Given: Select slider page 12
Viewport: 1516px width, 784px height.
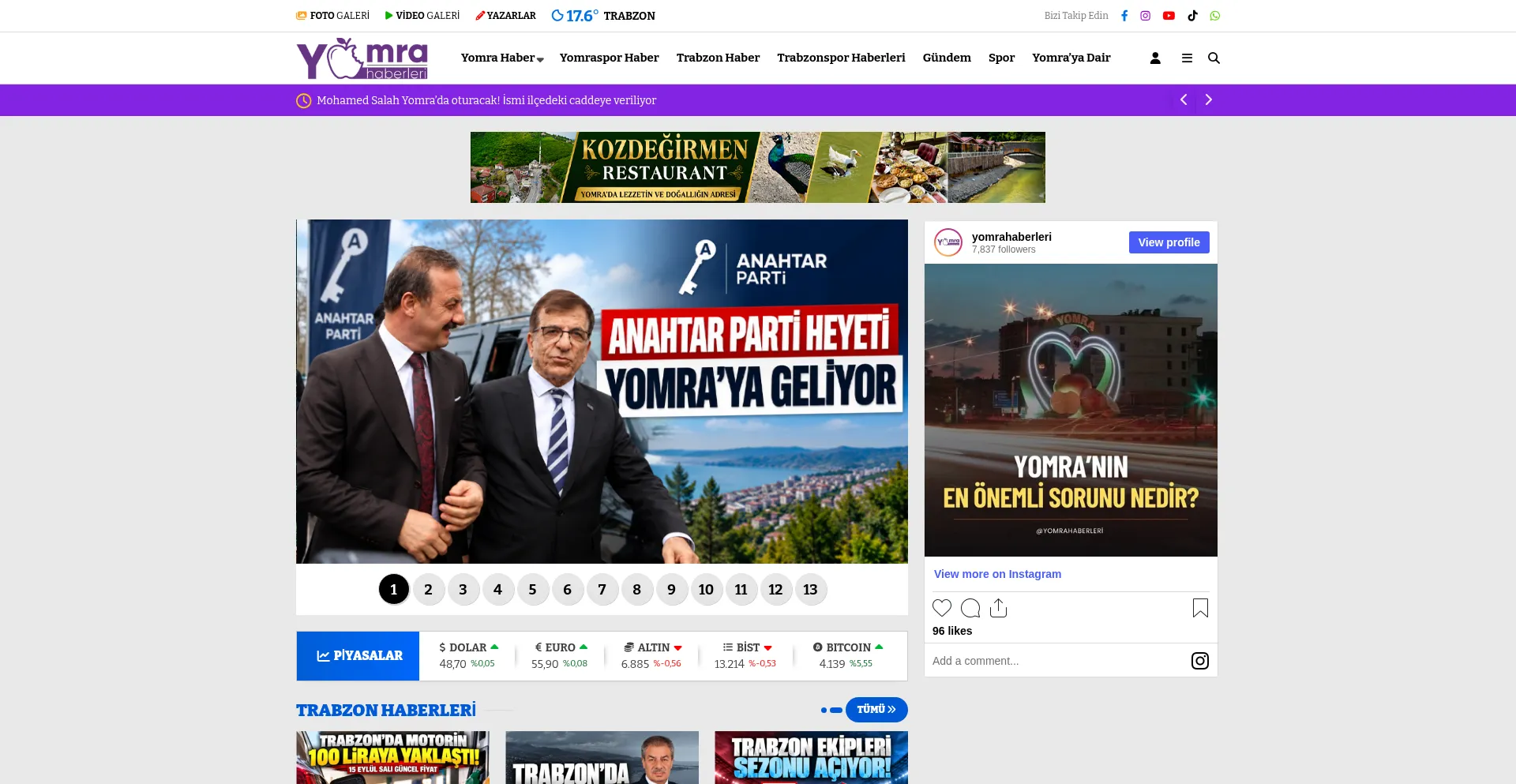Looking at the screenshot, I should coord(775,589).
